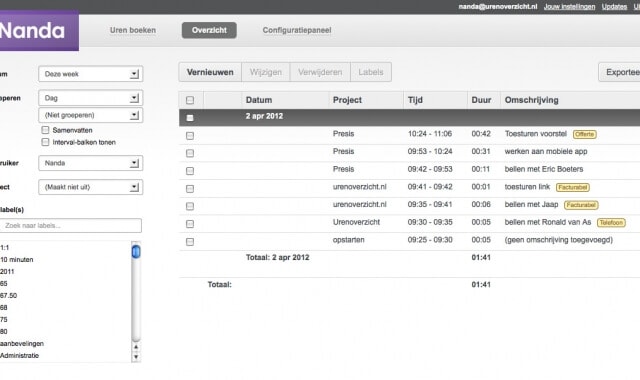Click the opstarten project cell
This screenshot has height=380, width=640.
click(349, 240)
